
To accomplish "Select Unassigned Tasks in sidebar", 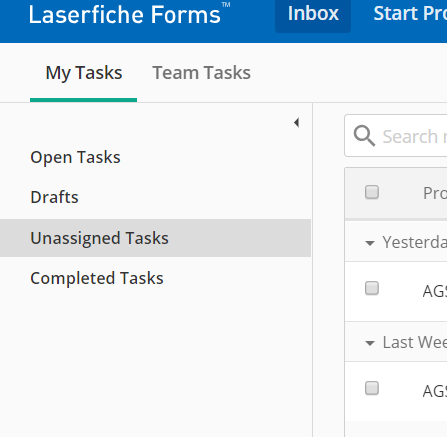I will [x=155, y=238].
